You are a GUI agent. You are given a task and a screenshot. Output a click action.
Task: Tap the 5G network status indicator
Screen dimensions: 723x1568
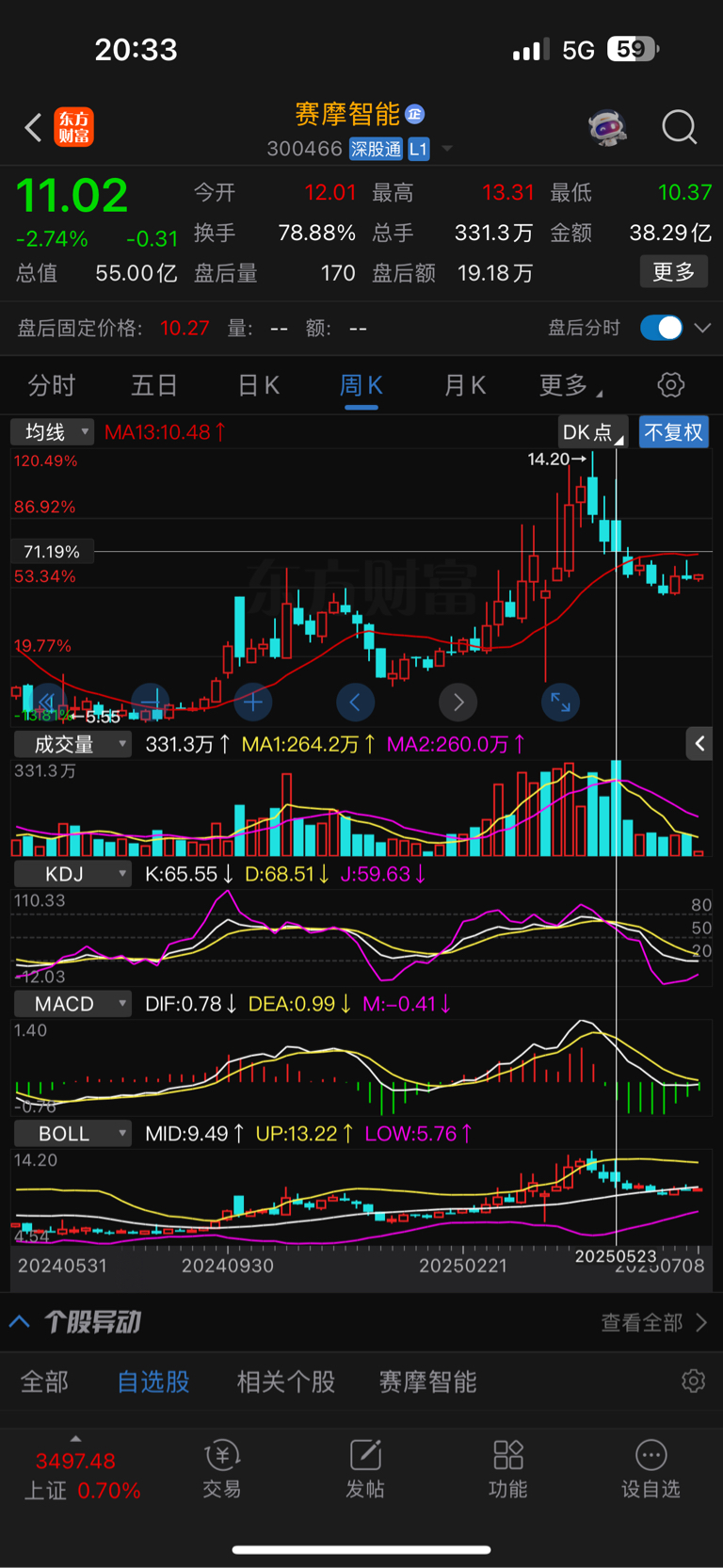click(578, 50)
